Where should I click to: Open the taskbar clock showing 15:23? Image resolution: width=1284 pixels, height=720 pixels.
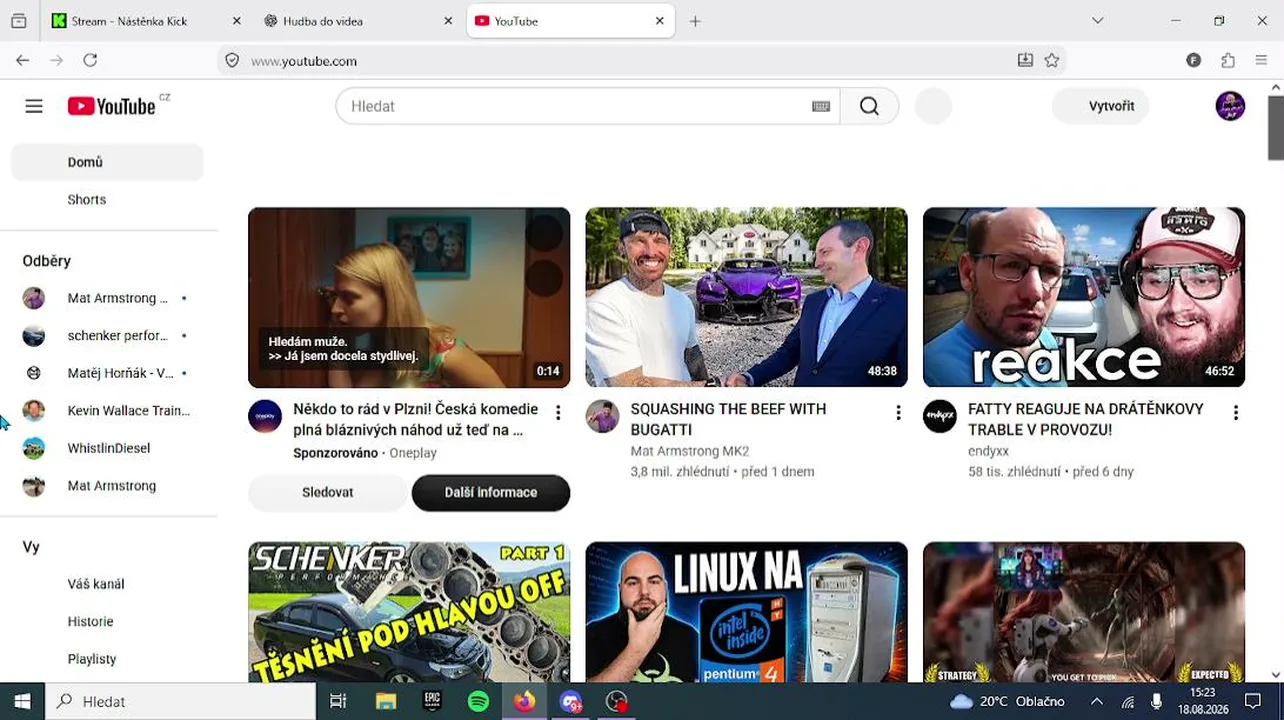tap(1203, 702)
